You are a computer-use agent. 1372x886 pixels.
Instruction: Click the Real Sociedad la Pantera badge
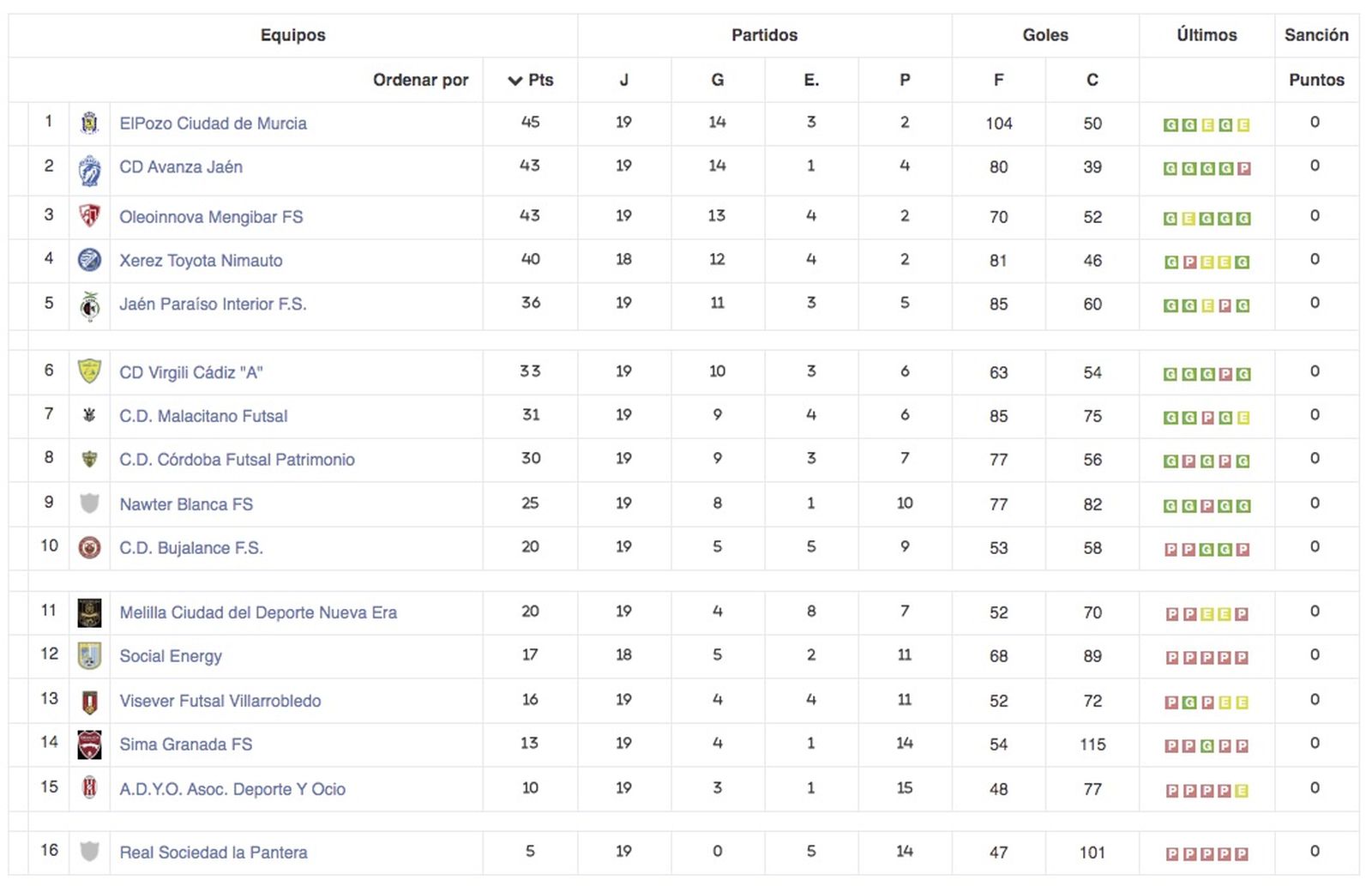click(x=90, y=853)
